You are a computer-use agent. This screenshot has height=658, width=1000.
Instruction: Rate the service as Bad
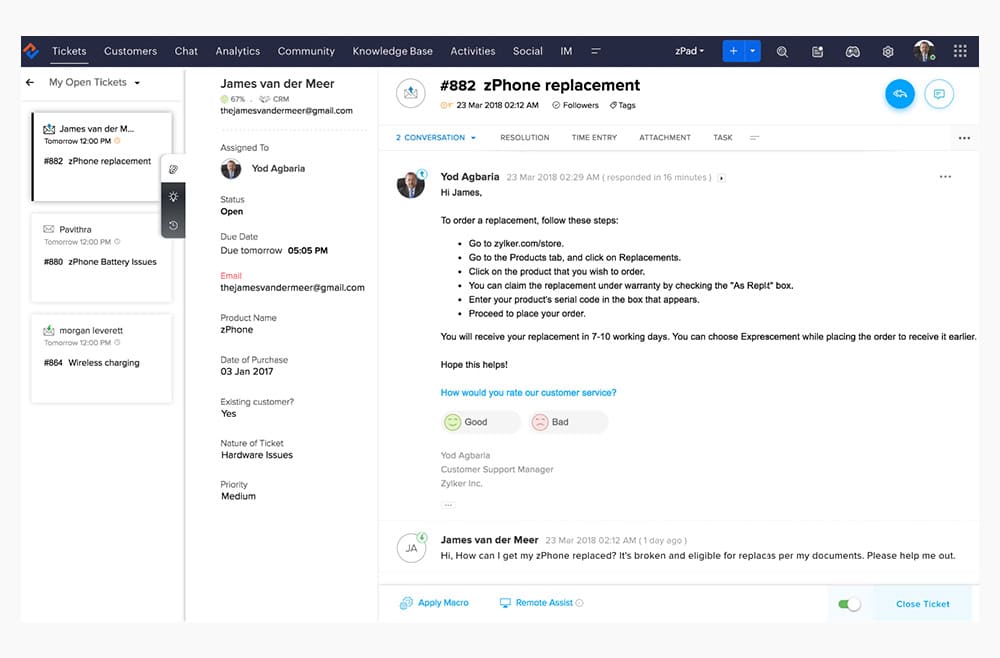pos(567,422)
